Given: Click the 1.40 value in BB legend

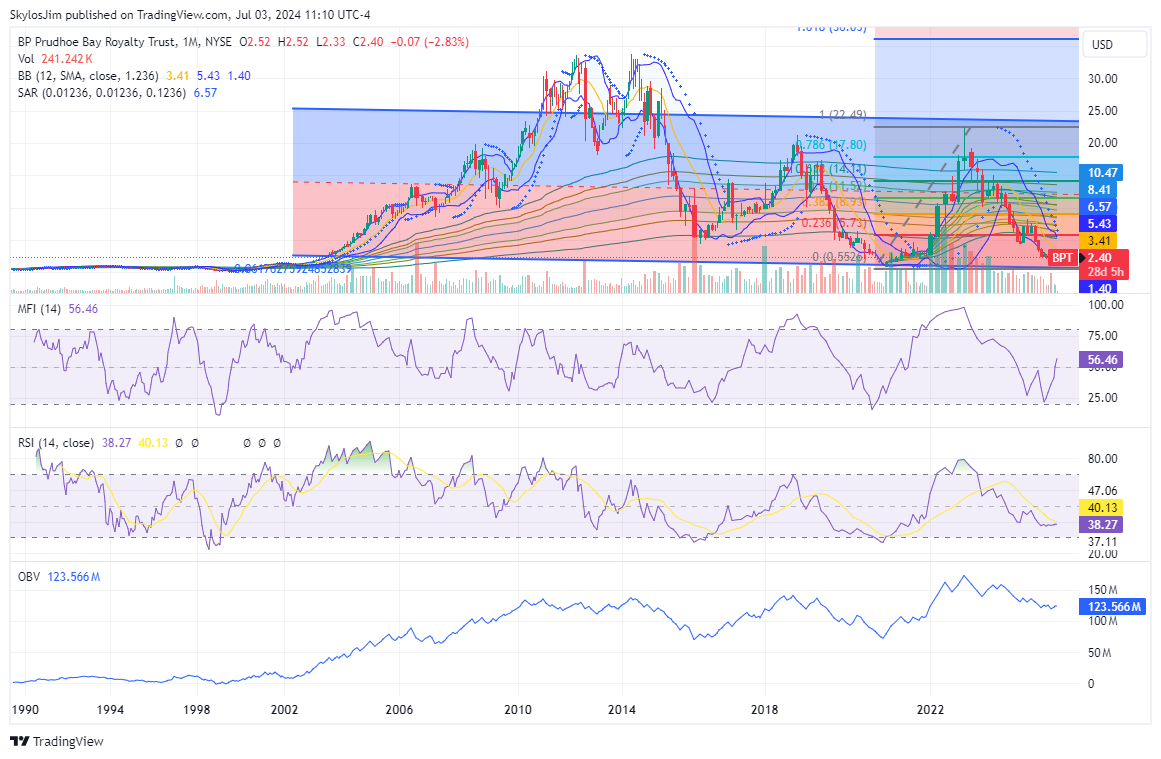Looking at the screenshot, I should [x=239, y=76].
